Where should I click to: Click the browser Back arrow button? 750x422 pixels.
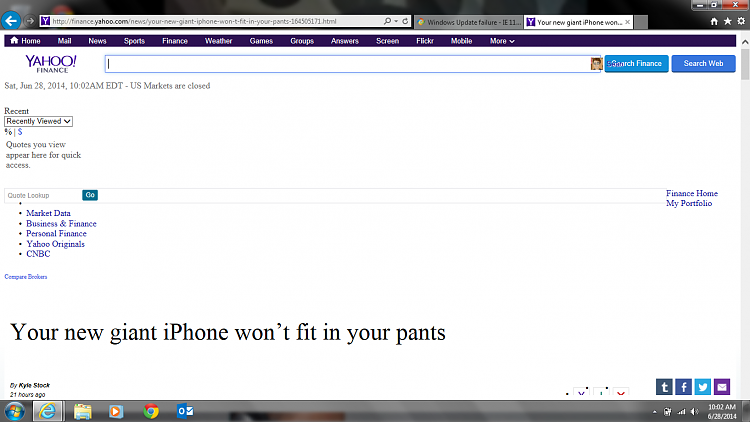pyautogui.click(x=11, y=21)
